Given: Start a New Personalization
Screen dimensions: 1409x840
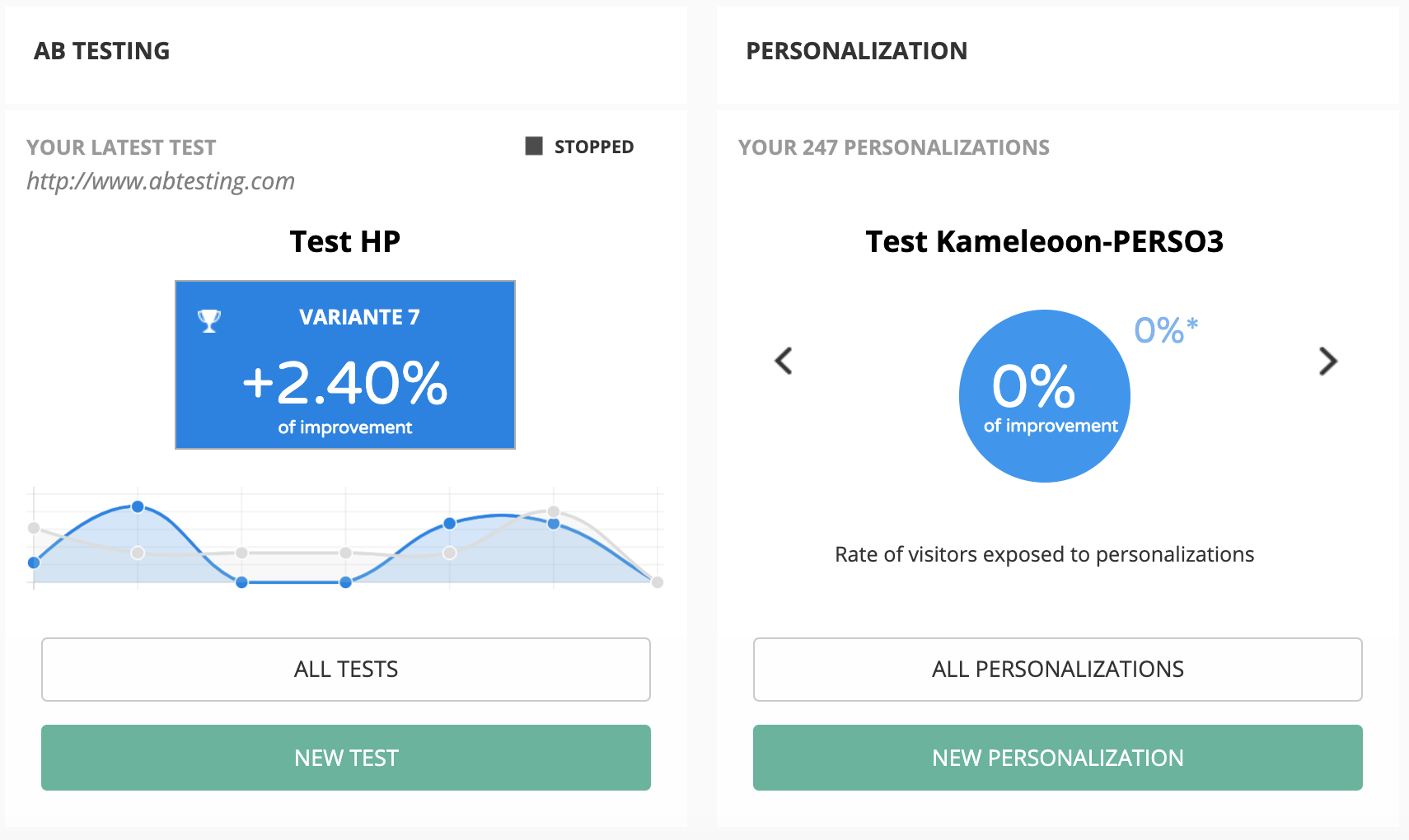Looking at the screenshot, I should (x=1058, y=758).
